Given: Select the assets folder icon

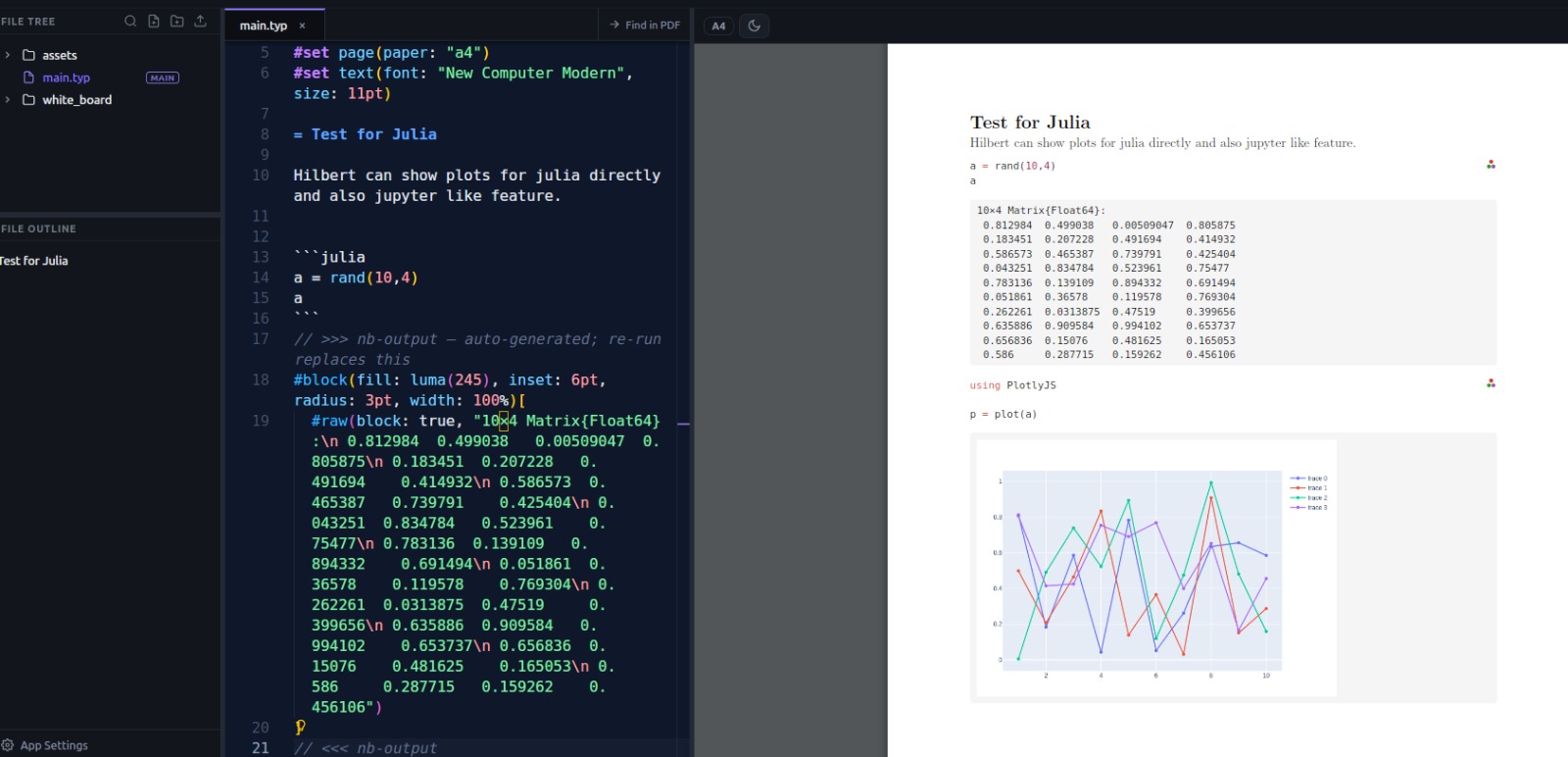Looking at the screenshot, I should pyautogui.click(x=28, y=55).
